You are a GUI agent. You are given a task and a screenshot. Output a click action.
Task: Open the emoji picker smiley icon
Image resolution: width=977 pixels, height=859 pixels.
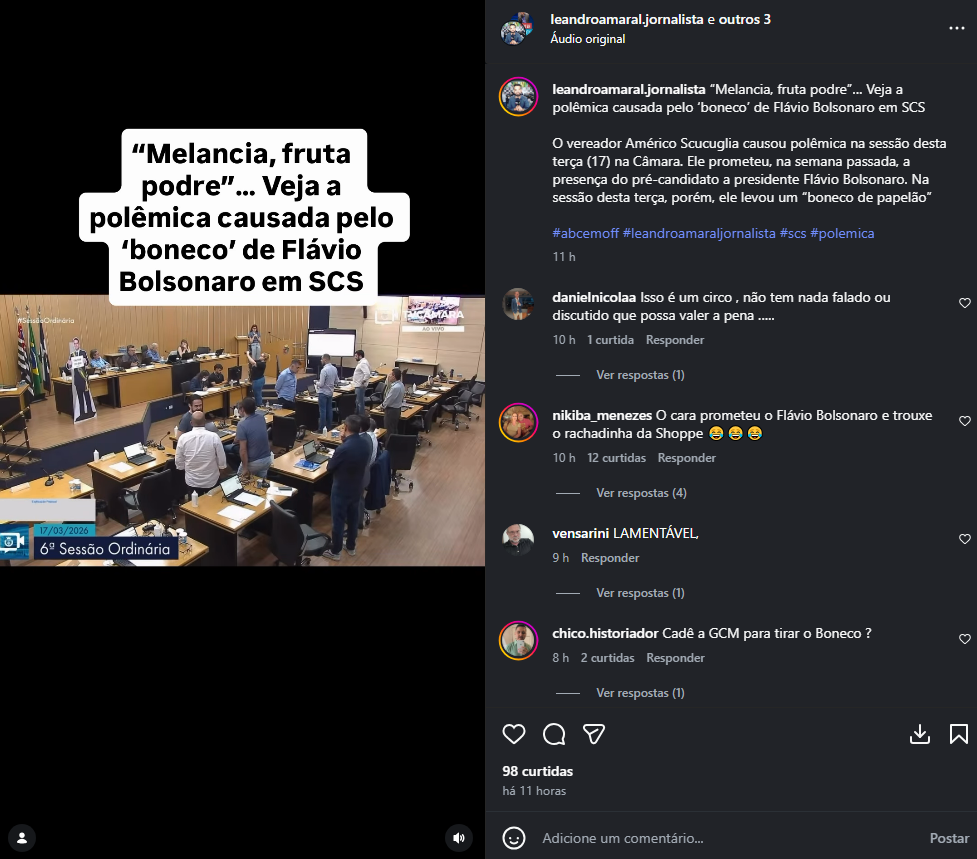[x=514, y=838]
